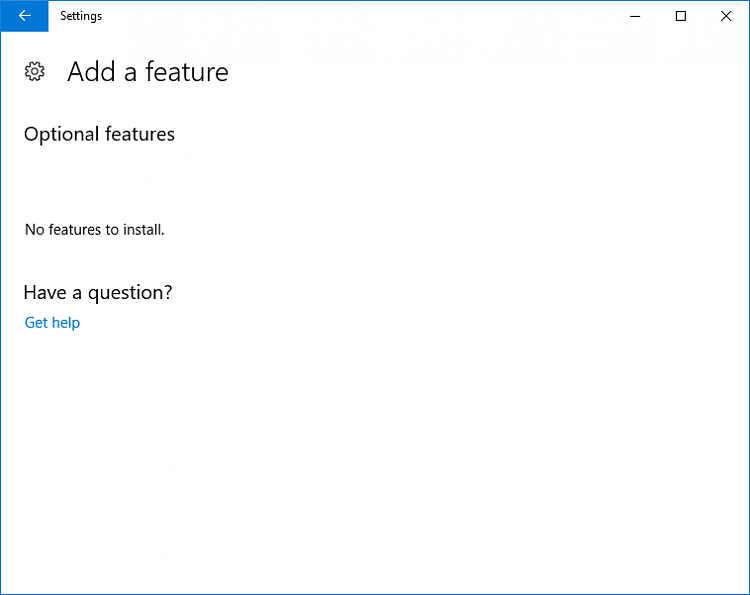Maximize the Settings window

[x=681, y=16]
